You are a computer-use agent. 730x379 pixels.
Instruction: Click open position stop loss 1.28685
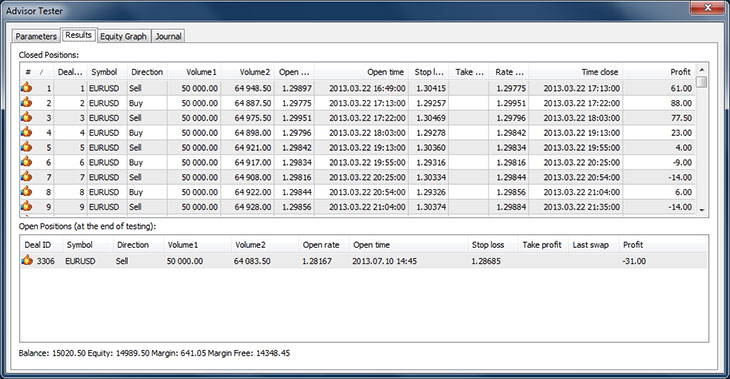(486, 261)
